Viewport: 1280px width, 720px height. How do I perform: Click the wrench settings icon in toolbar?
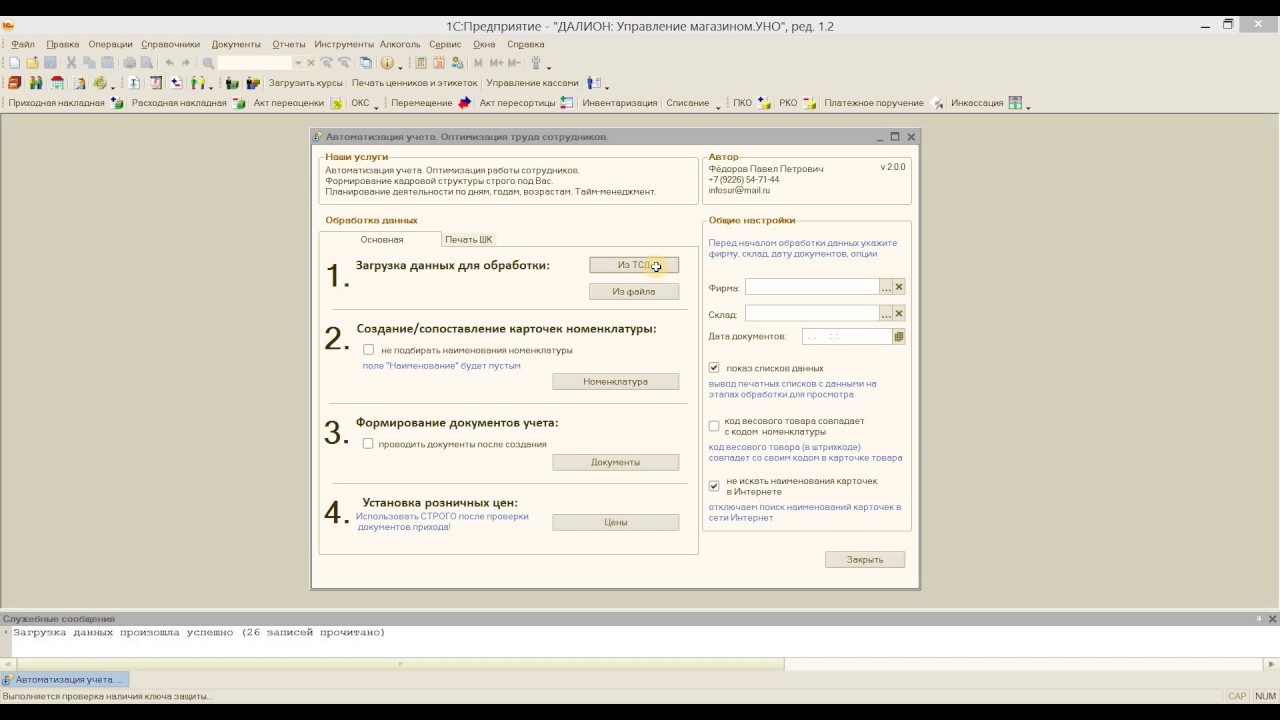535,63
